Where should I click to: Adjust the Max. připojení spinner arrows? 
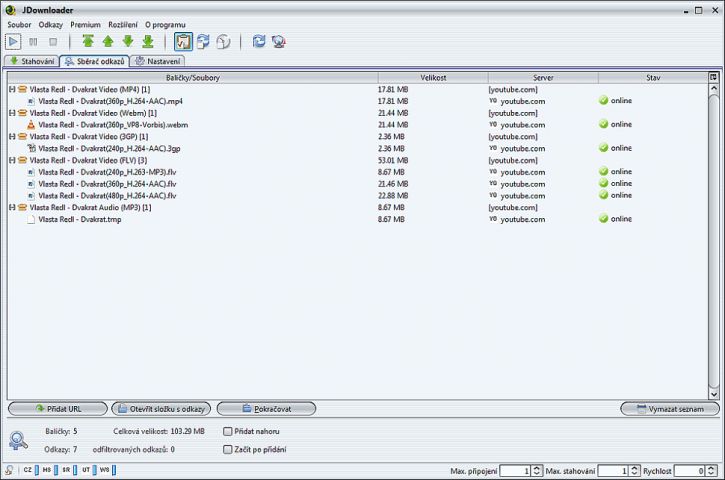(536, 471)
